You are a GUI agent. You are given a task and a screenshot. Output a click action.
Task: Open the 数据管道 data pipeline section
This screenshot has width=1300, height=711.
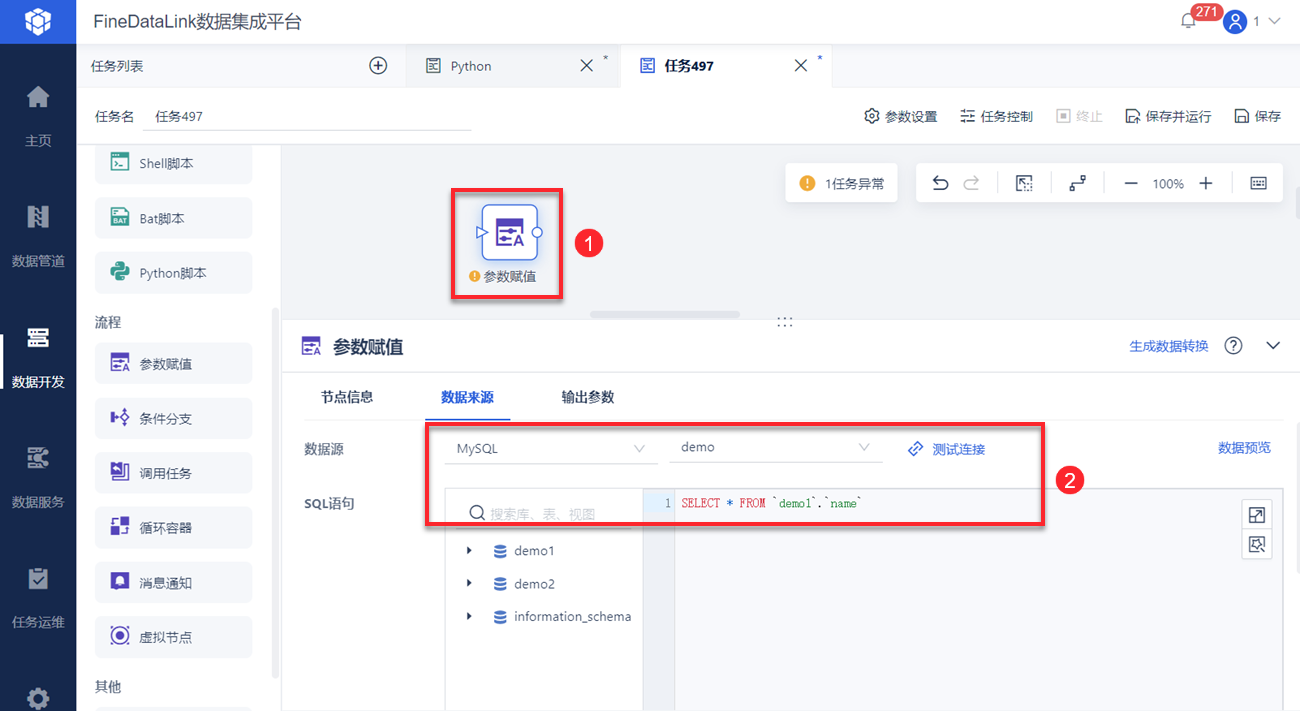click(38, 236)
